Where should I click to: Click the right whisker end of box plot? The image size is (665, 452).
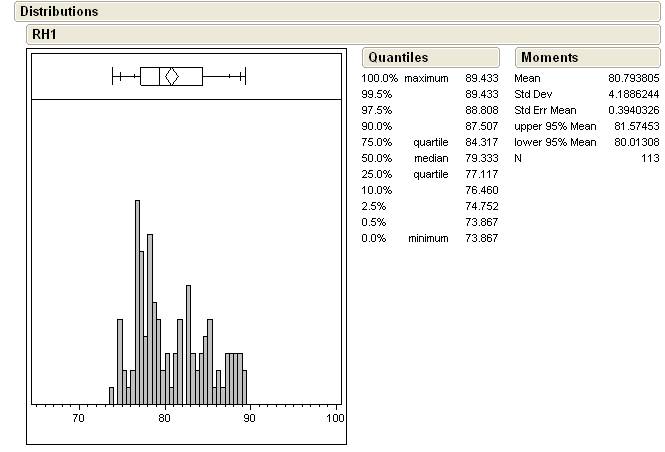pos(244,76)
